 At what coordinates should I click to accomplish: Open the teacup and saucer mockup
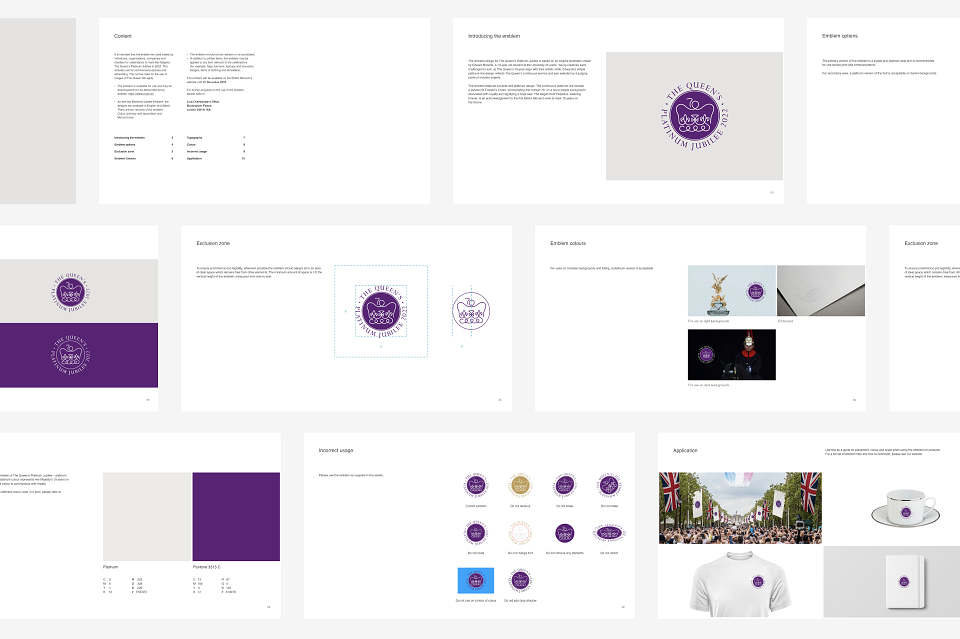click(906, 507)
